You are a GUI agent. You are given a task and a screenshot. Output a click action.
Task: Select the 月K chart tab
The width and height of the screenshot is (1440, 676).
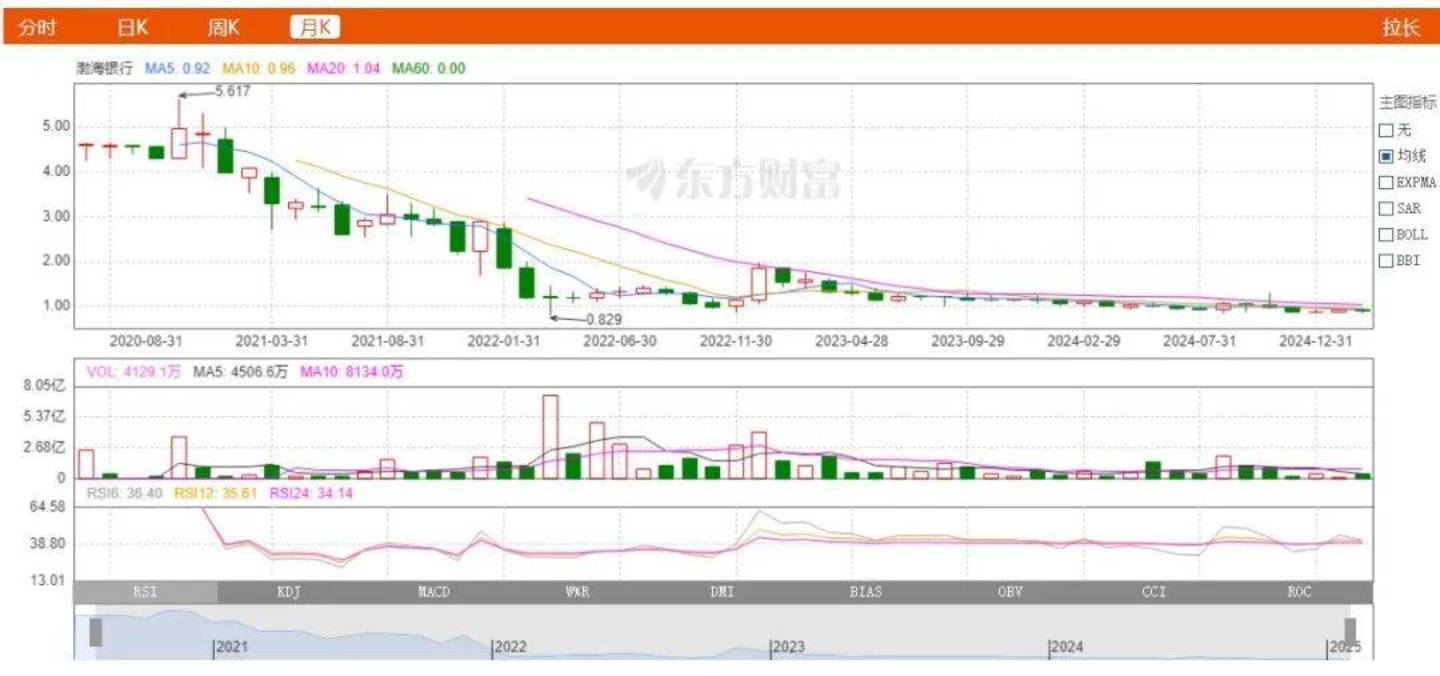click(315, 27)
